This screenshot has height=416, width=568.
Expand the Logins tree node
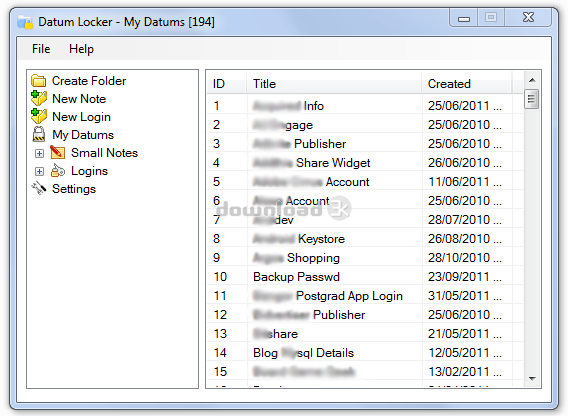(x=39, y=171)
